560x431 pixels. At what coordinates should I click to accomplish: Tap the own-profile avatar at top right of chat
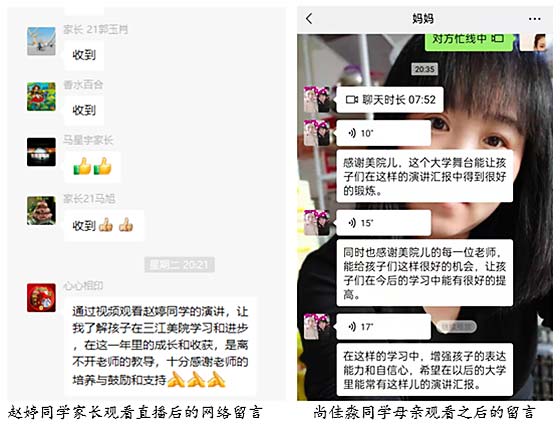[x=533, y=42]
